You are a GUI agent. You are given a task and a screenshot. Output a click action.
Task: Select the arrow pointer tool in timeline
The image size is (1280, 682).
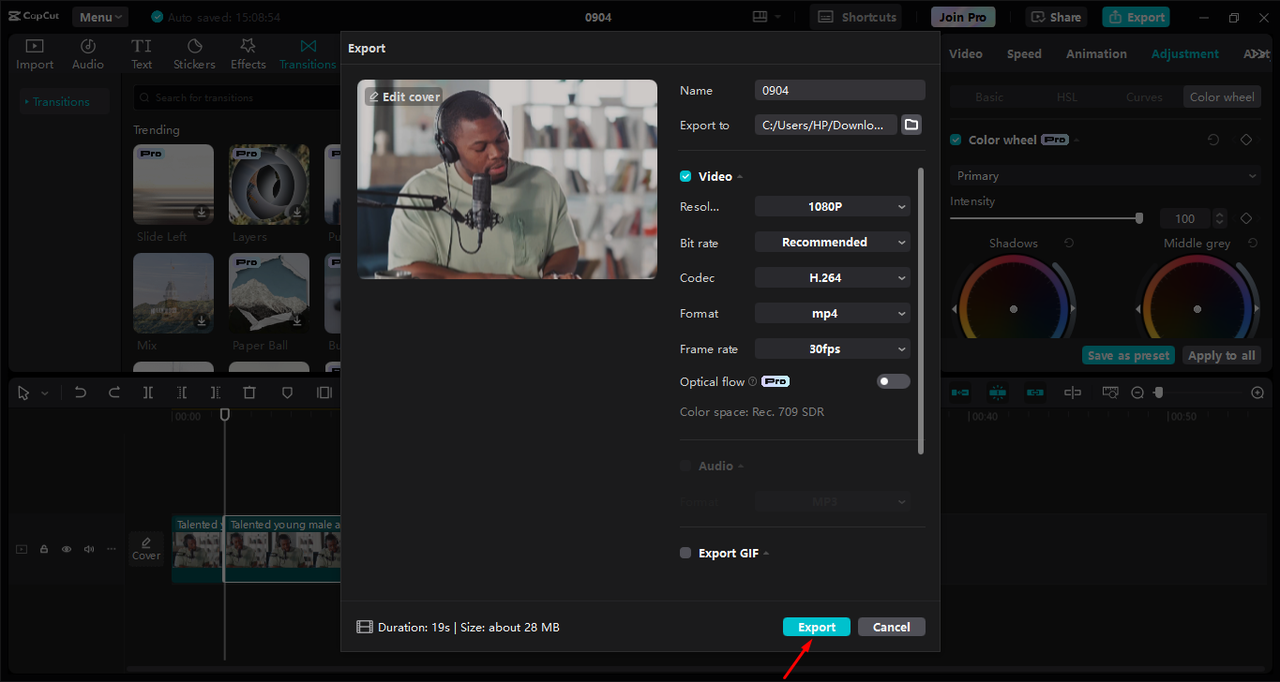point(24,393)
